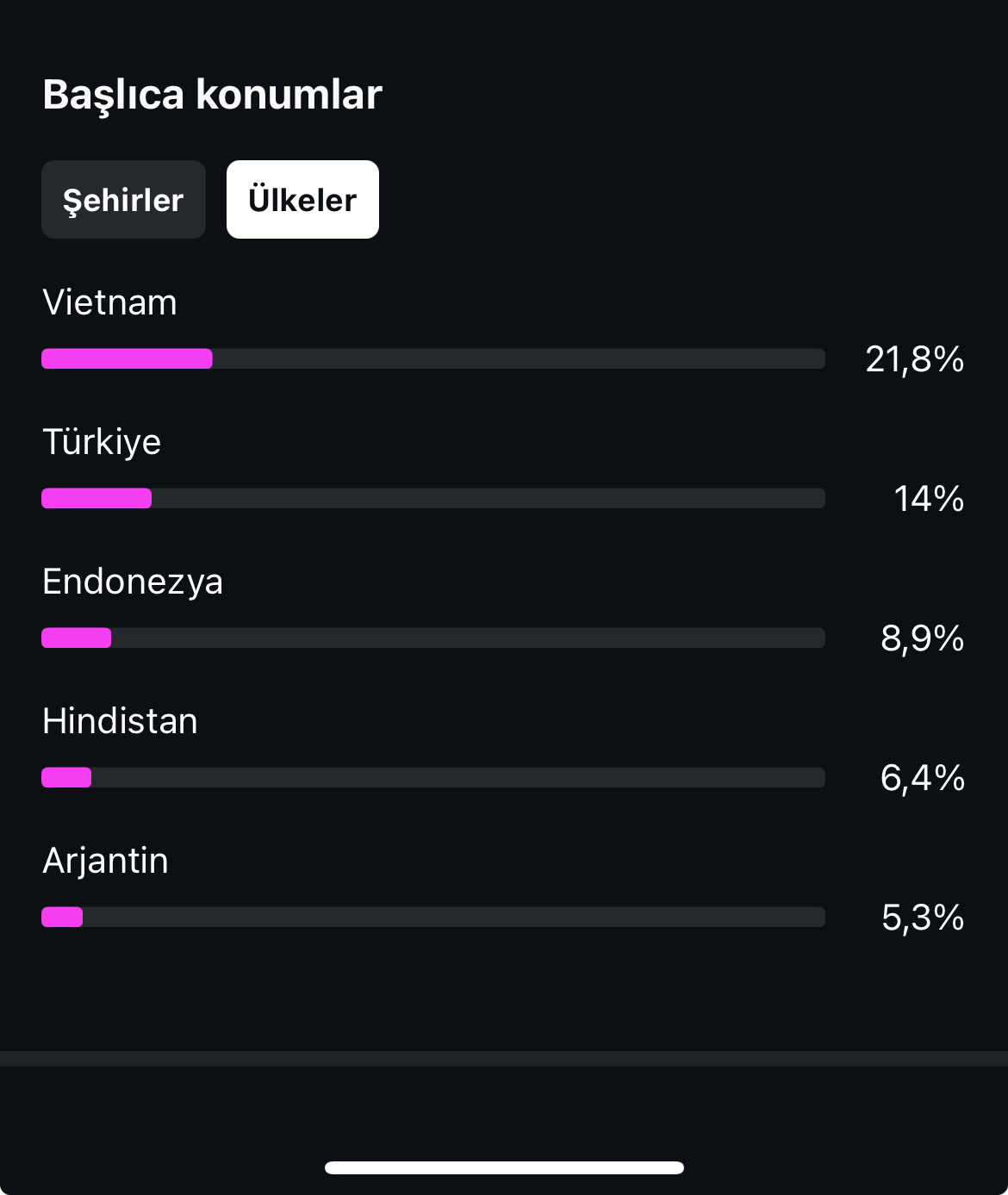
Task: Tap the home indicator bar at bottom
Action: point(504,1167)
